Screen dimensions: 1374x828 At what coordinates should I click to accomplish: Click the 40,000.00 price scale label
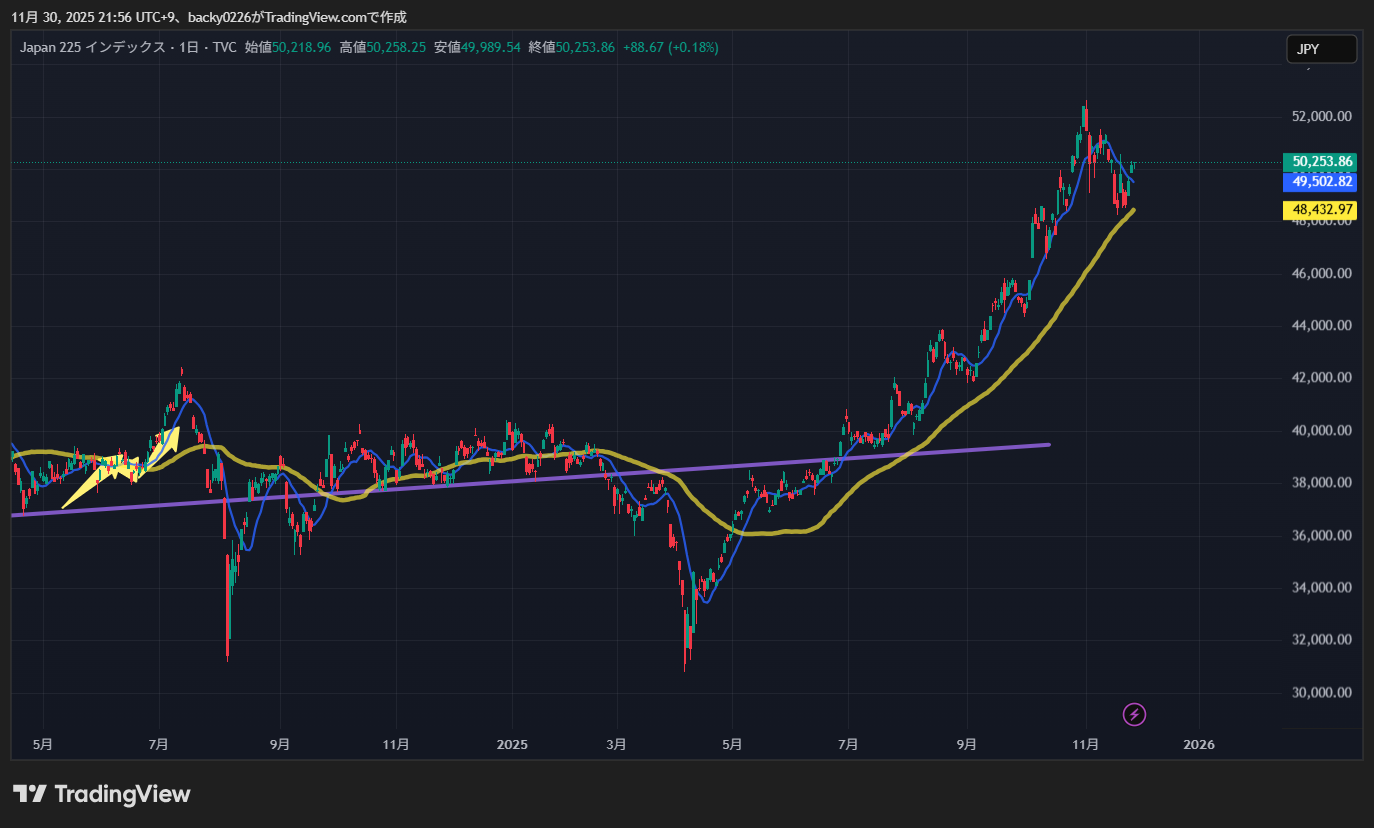coord(1322,431)
